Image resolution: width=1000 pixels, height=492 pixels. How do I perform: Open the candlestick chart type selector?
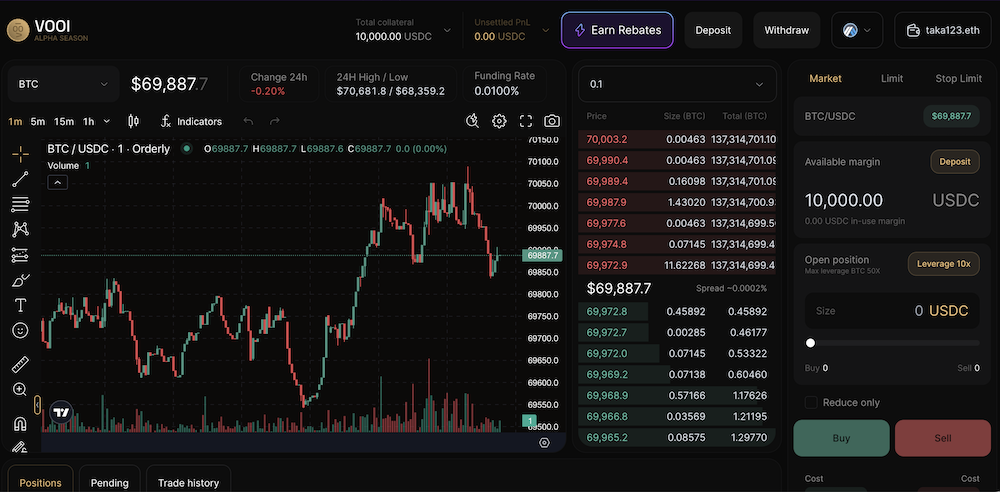coord(133,121)
